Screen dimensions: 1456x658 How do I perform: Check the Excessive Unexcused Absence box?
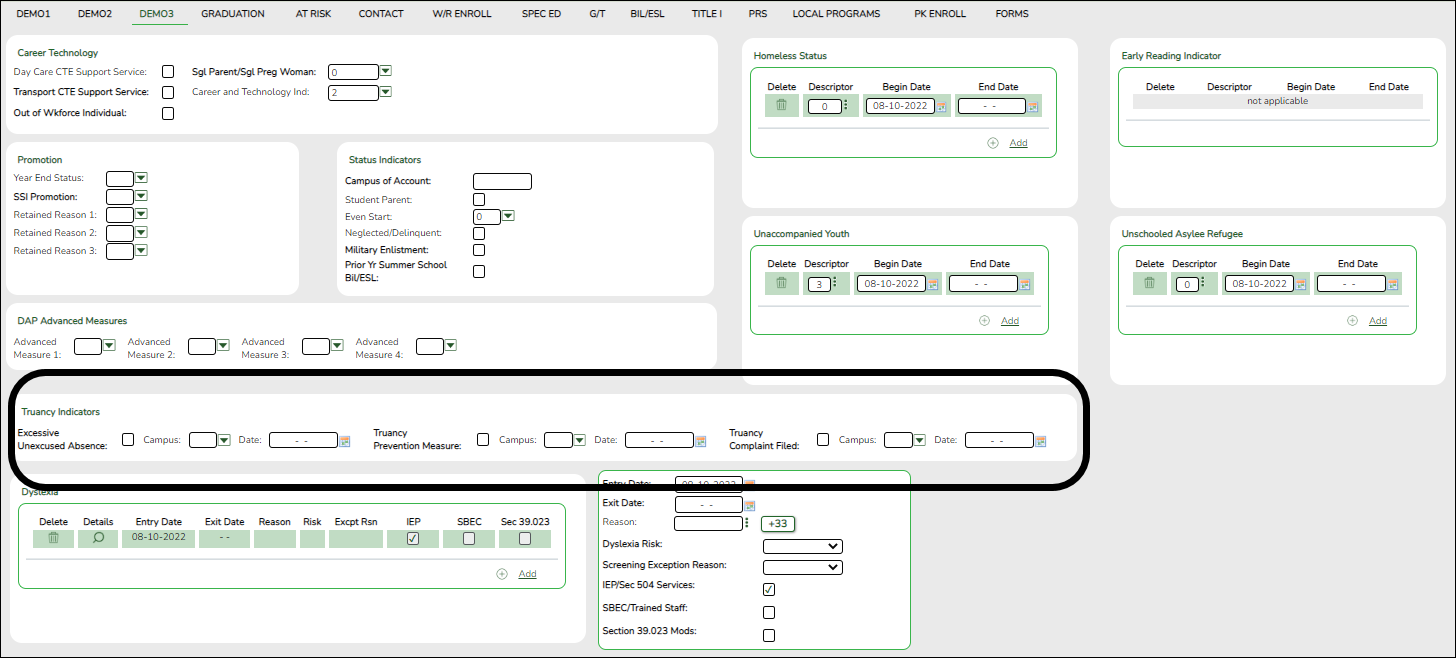[x=127, y=438]
